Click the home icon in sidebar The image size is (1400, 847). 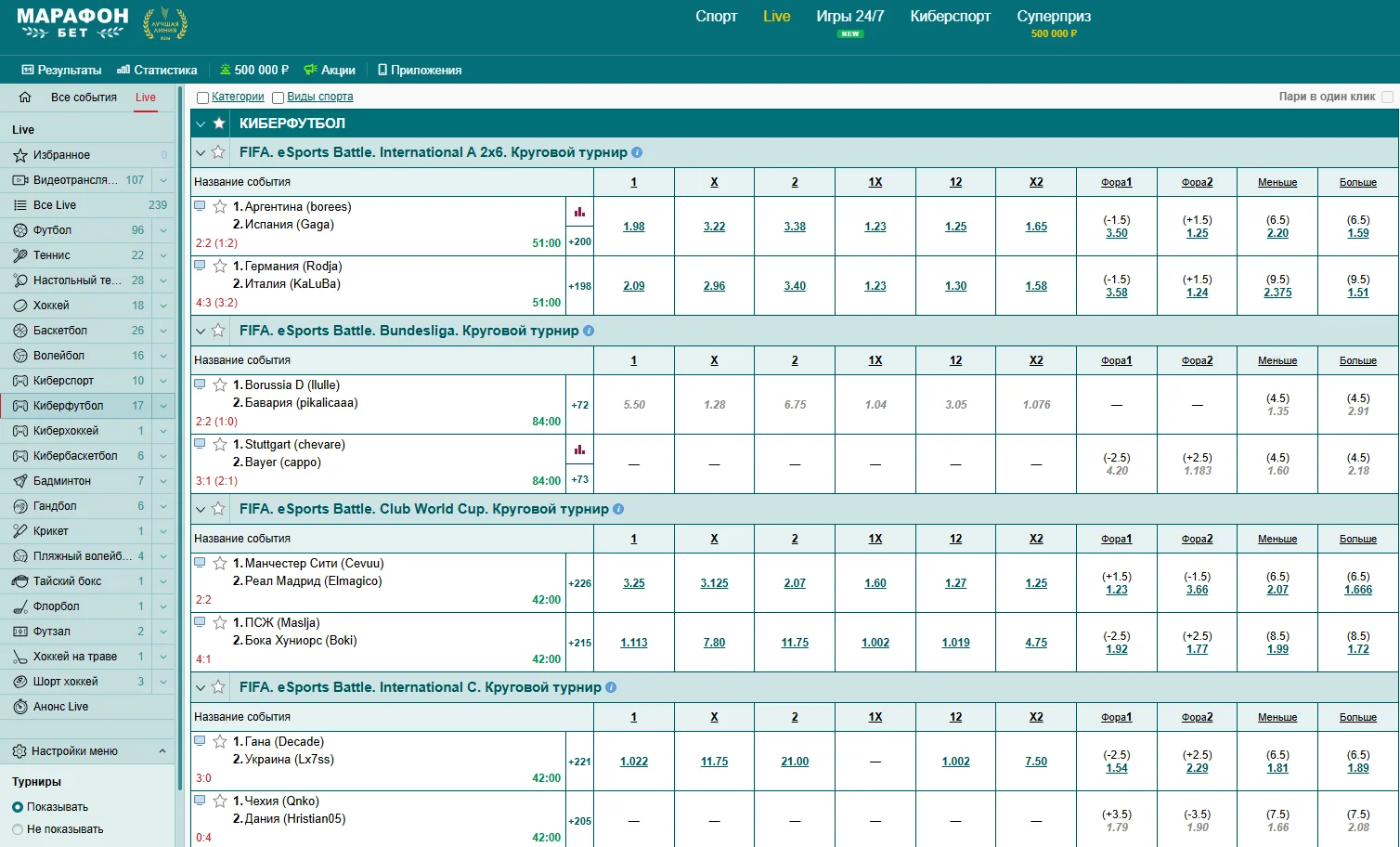[x=25, y=98]
